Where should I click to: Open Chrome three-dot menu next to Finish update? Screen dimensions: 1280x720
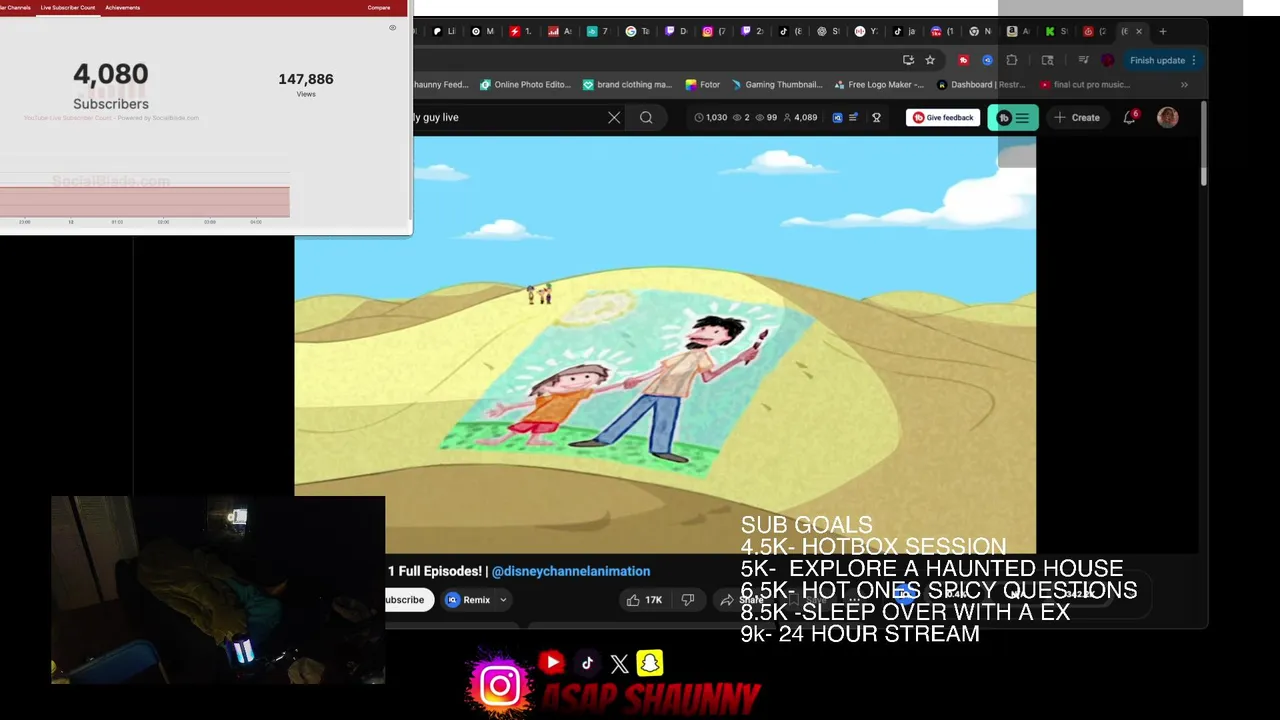point(1194,60)
